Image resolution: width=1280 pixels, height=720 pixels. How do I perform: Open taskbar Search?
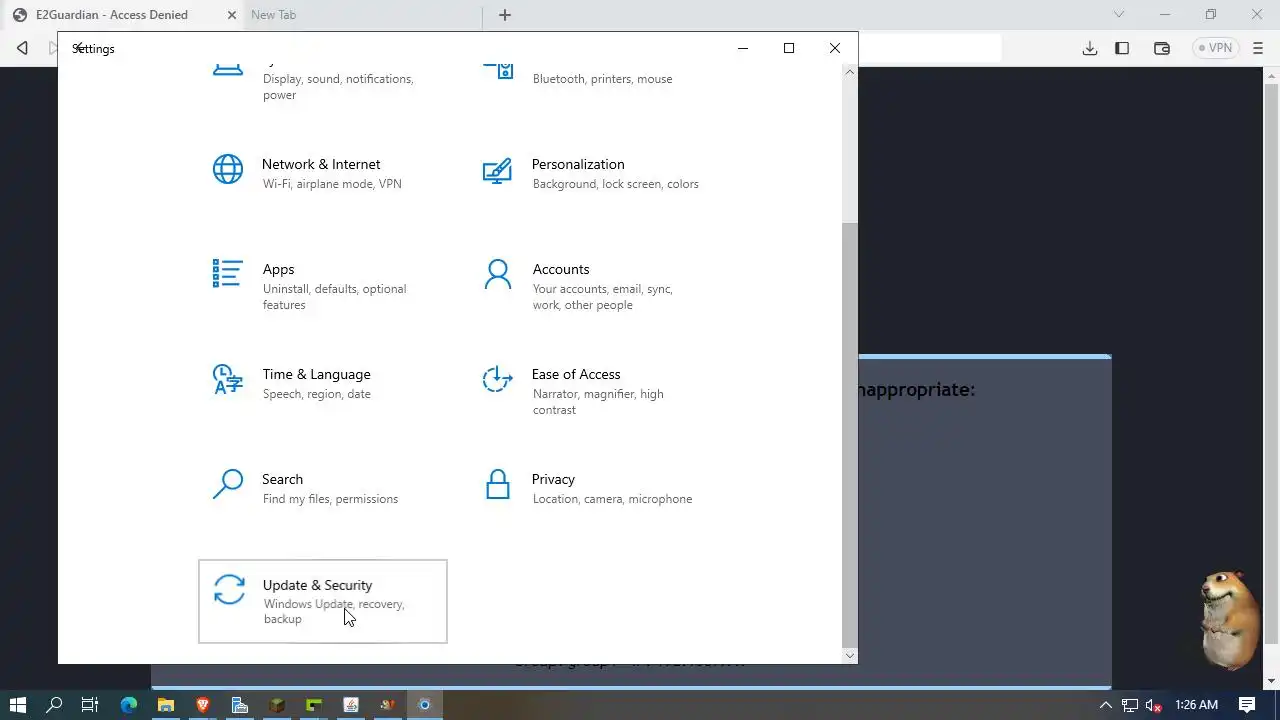coord(54,705)
